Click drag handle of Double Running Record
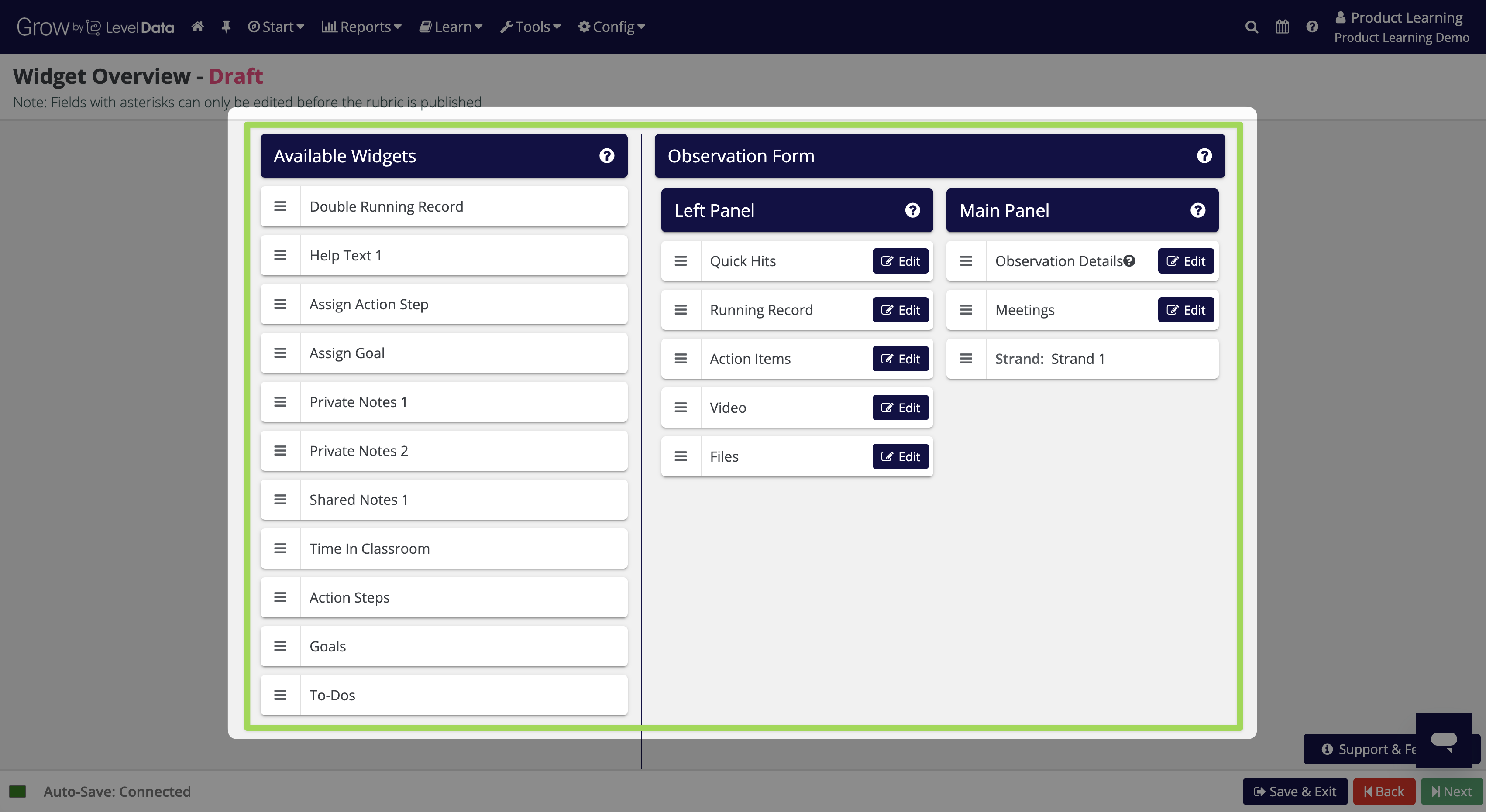The image size is (1486, 812). 280,206
